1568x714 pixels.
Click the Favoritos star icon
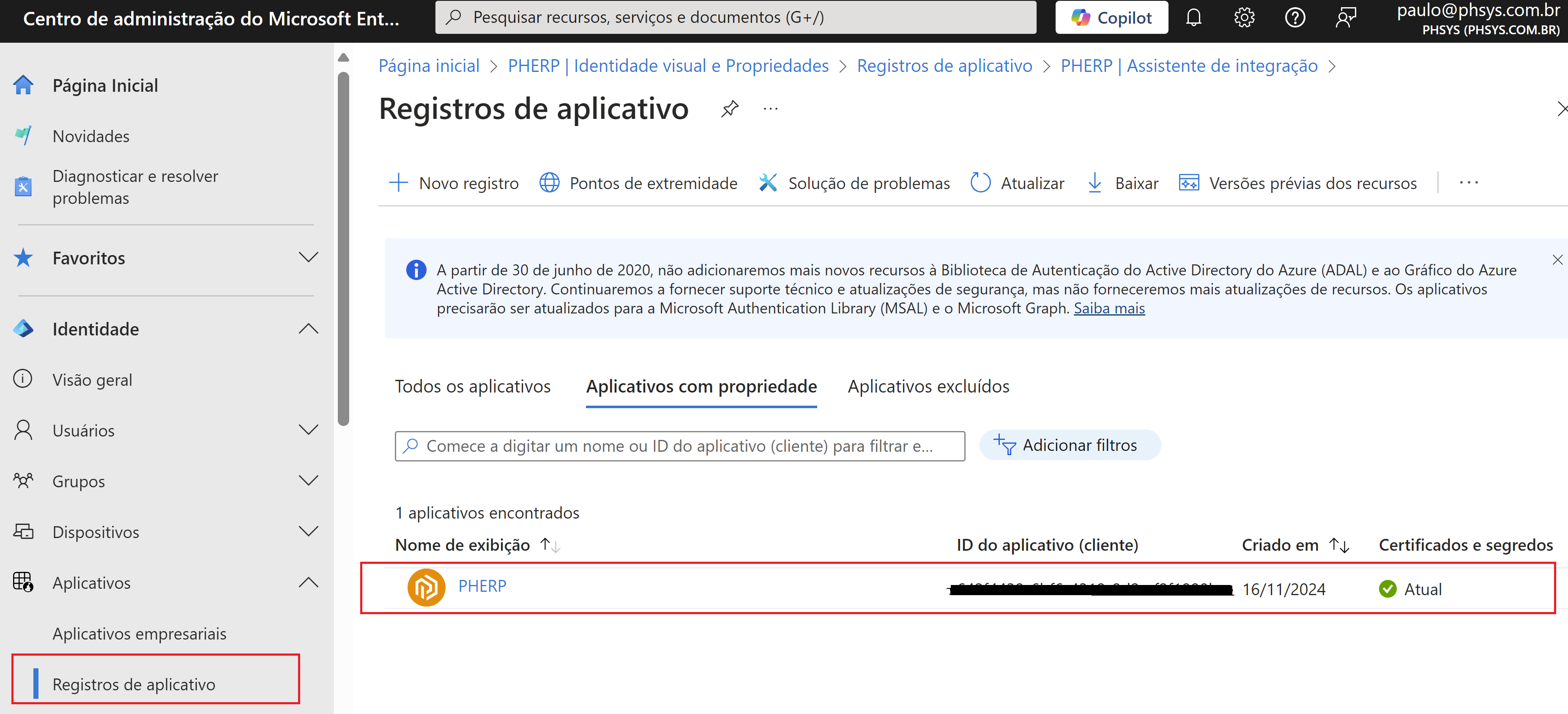[x=23, y=258]
